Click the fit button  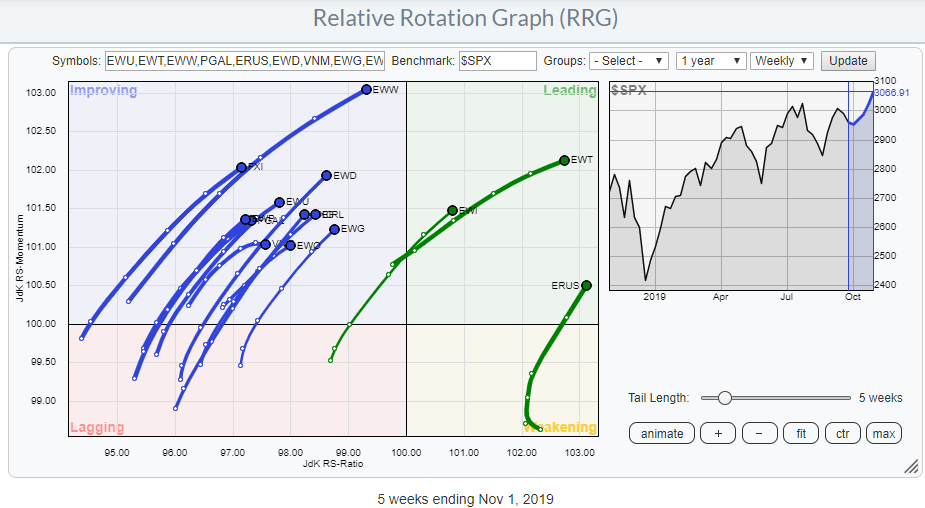[800, 433]
